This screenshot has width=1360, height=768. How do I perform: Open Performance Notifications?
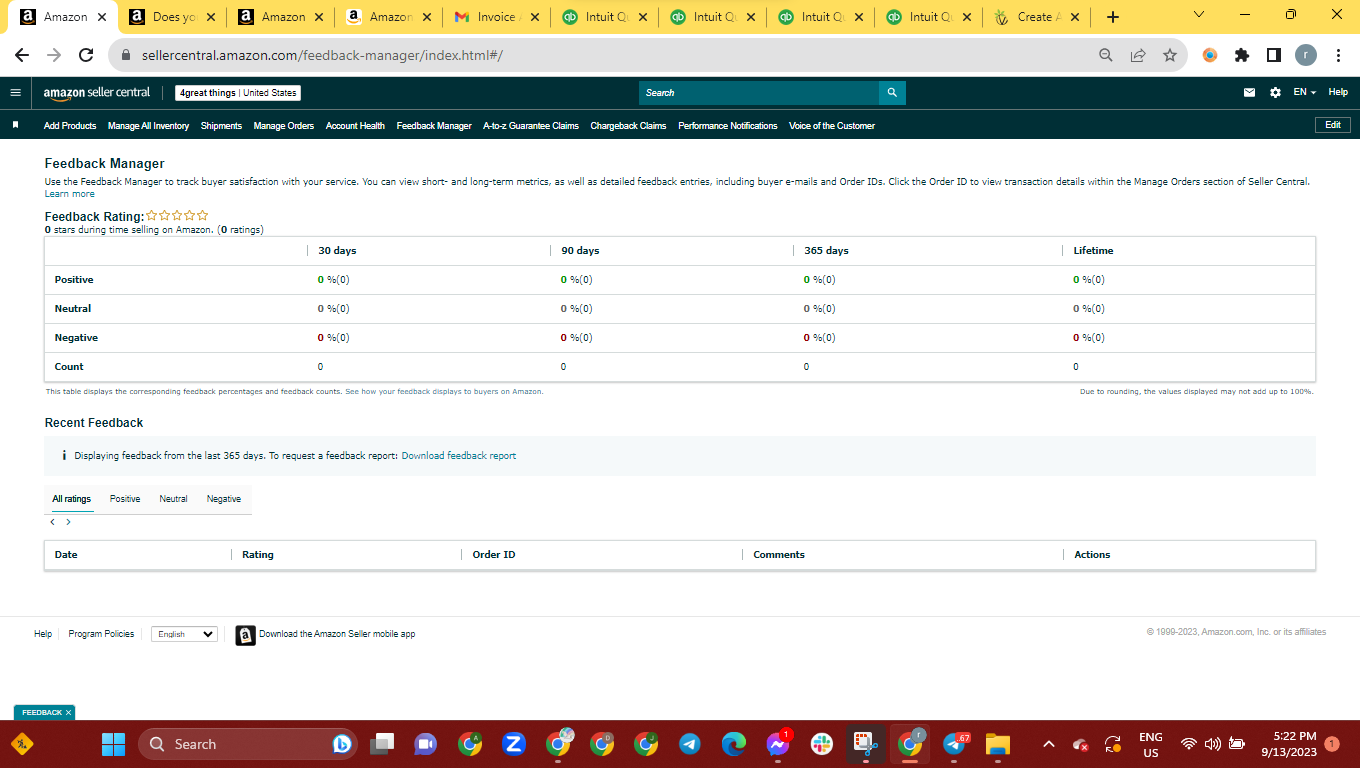tap(727, 126)
